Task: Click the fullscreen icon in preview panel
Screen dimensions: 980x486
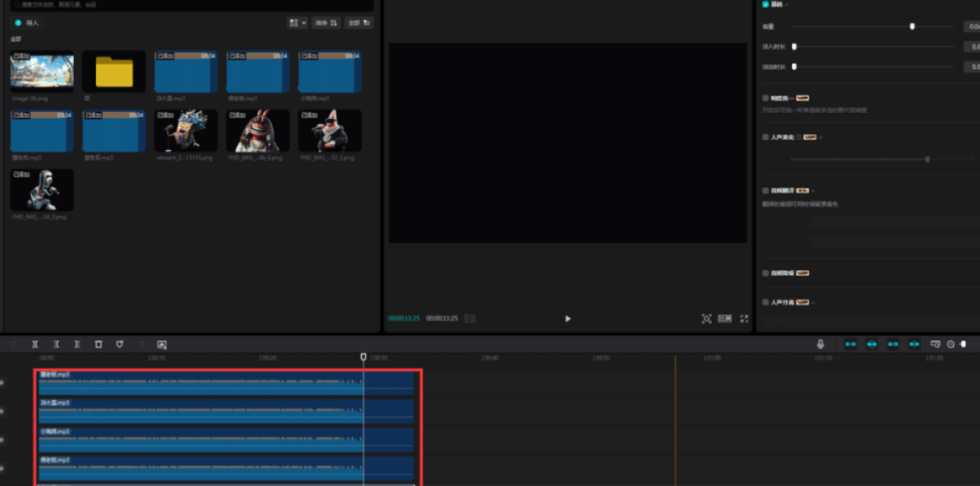Action: point(744,318)
